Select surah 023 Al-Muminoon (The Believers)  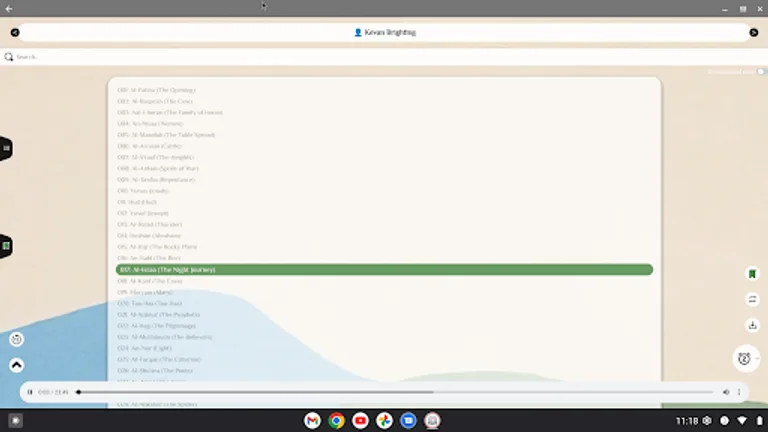[x=165, y=337]
